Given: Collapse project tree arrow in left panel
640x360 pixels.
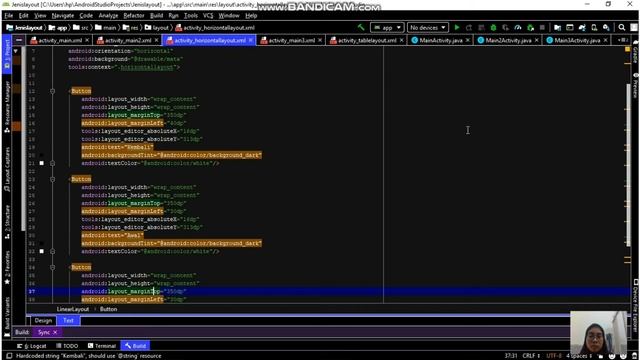Looking at the screenshot, I should (x=16, y=51).
